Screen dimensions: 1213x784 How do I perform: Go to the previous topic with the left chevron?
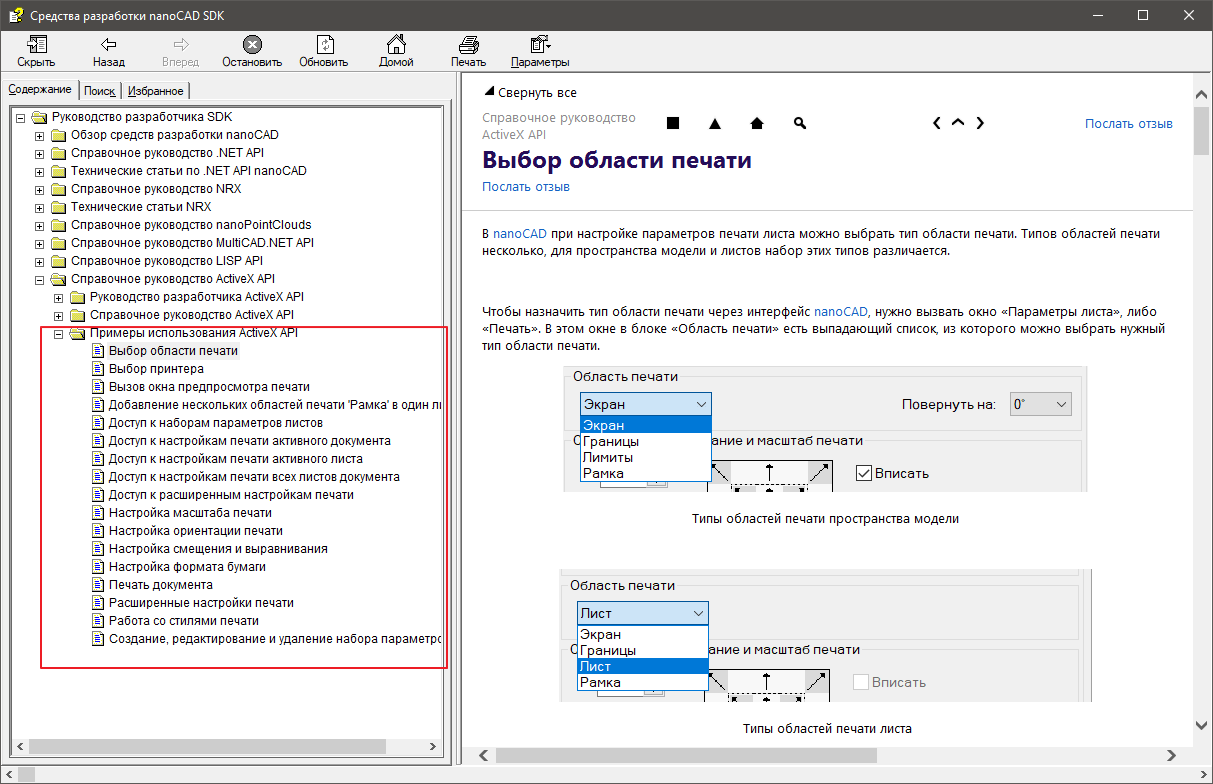tap(937, 123)
